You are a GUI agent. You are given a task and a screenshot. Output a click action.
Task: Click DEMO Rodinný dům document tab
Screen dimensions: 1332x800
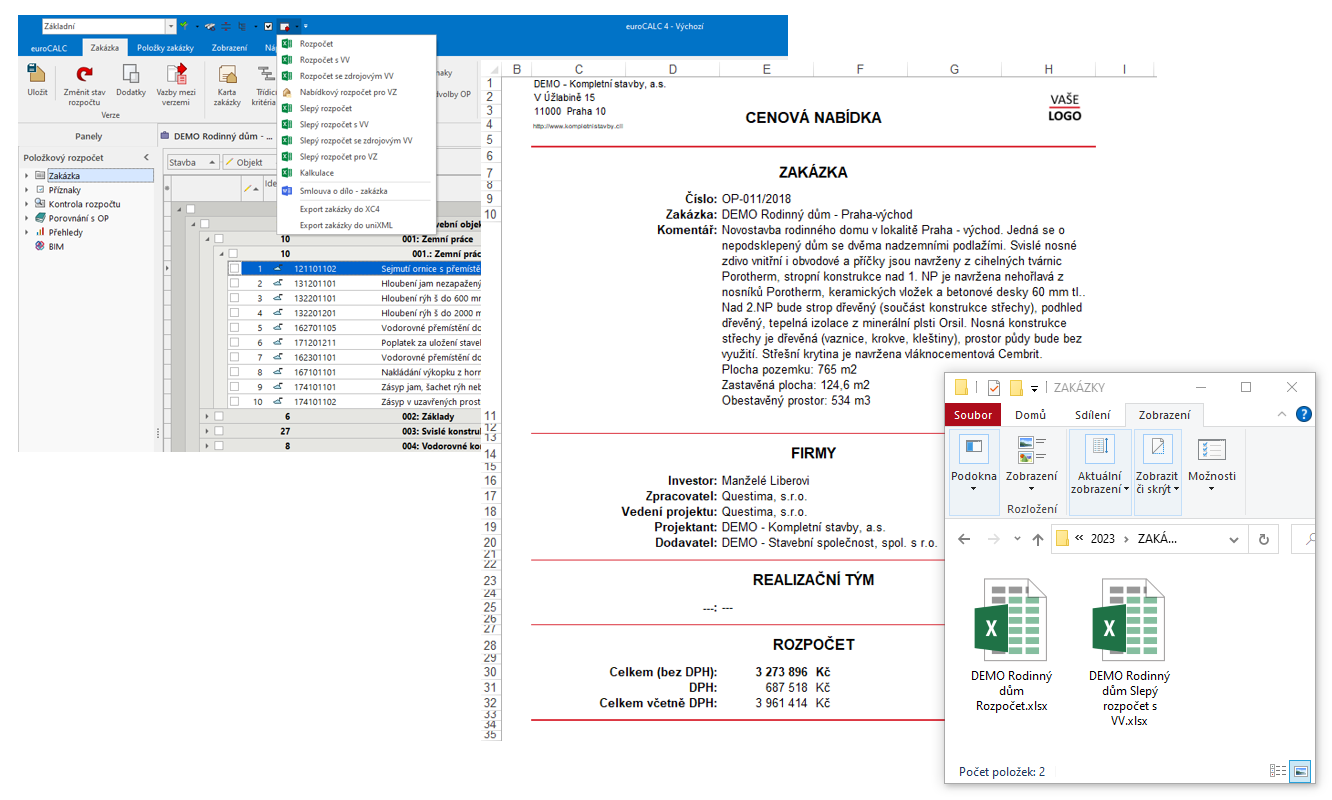(x=216, y=136)
